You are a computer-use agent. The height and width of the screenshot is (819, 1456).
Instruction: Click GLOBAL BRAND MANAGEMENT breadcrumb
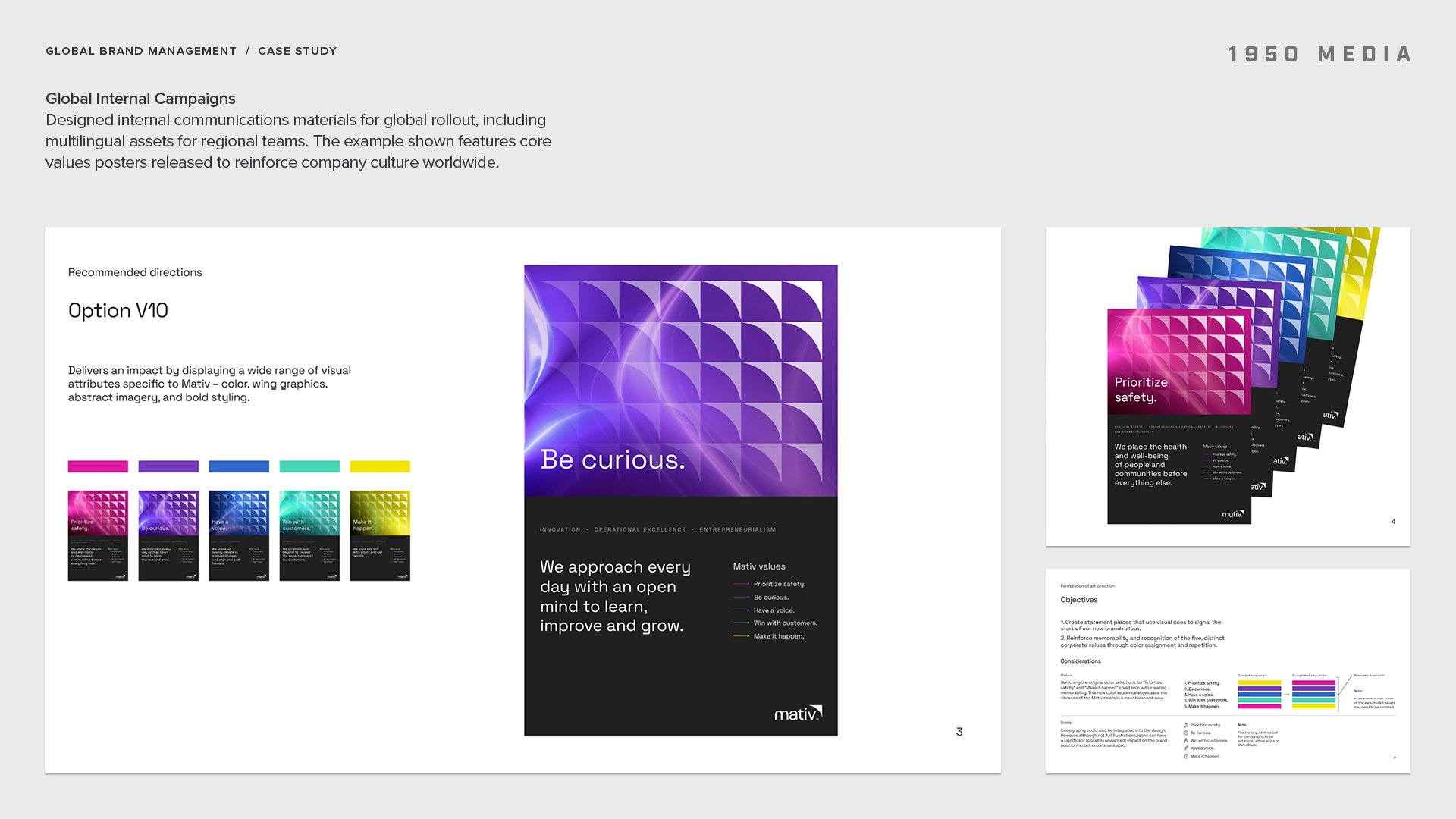pos(141,51)
